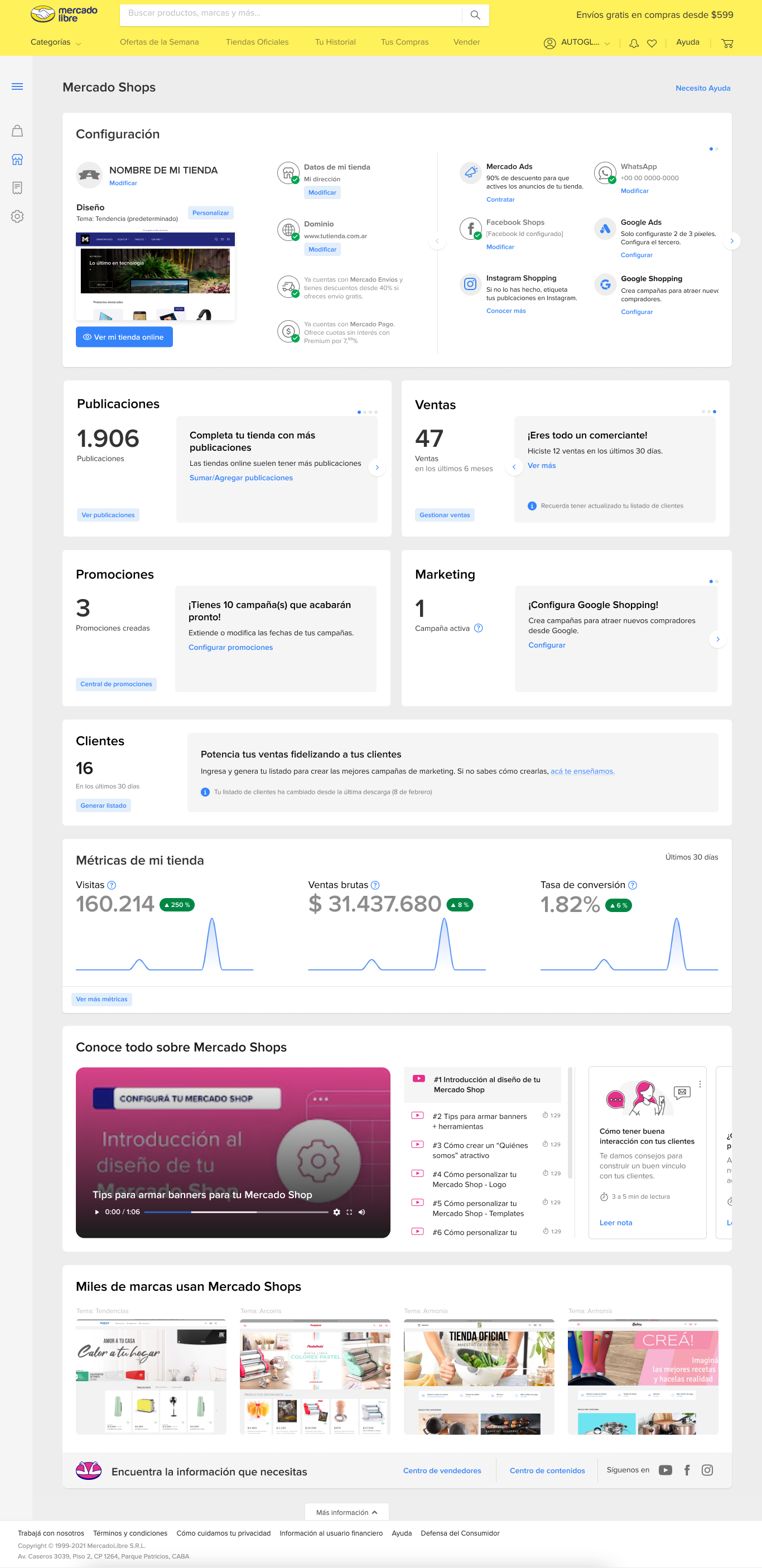This screenshot has width=762, height=1568.
Task: Click Ver mi tienda online button
Action: click(x=124, y=337)
